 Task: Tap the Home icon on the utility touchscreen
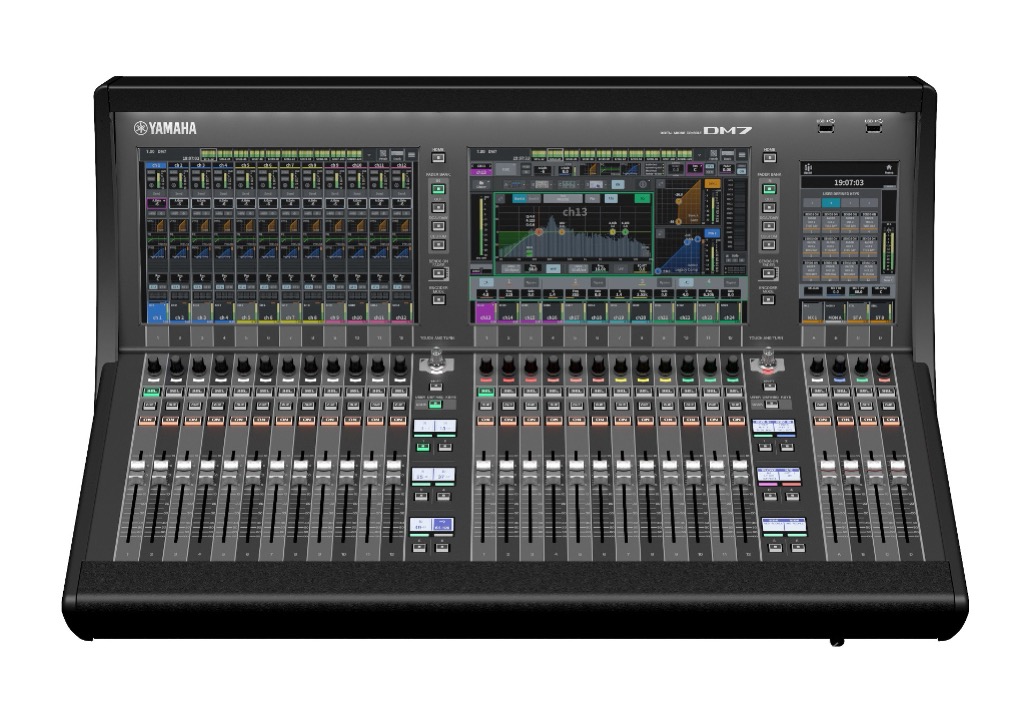click(x=889, y=168)
